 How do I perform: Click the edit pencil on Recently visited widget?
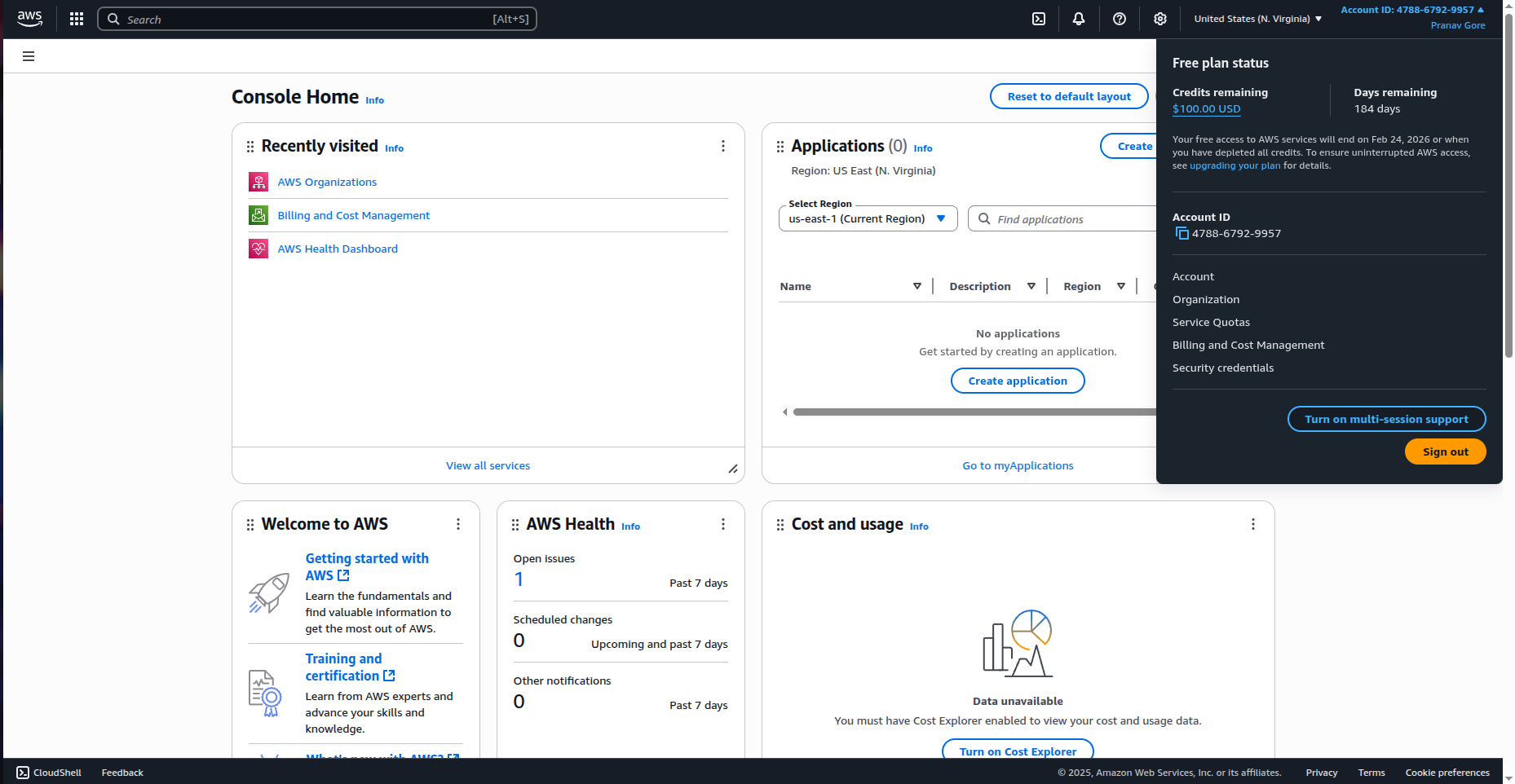point(732,469)
